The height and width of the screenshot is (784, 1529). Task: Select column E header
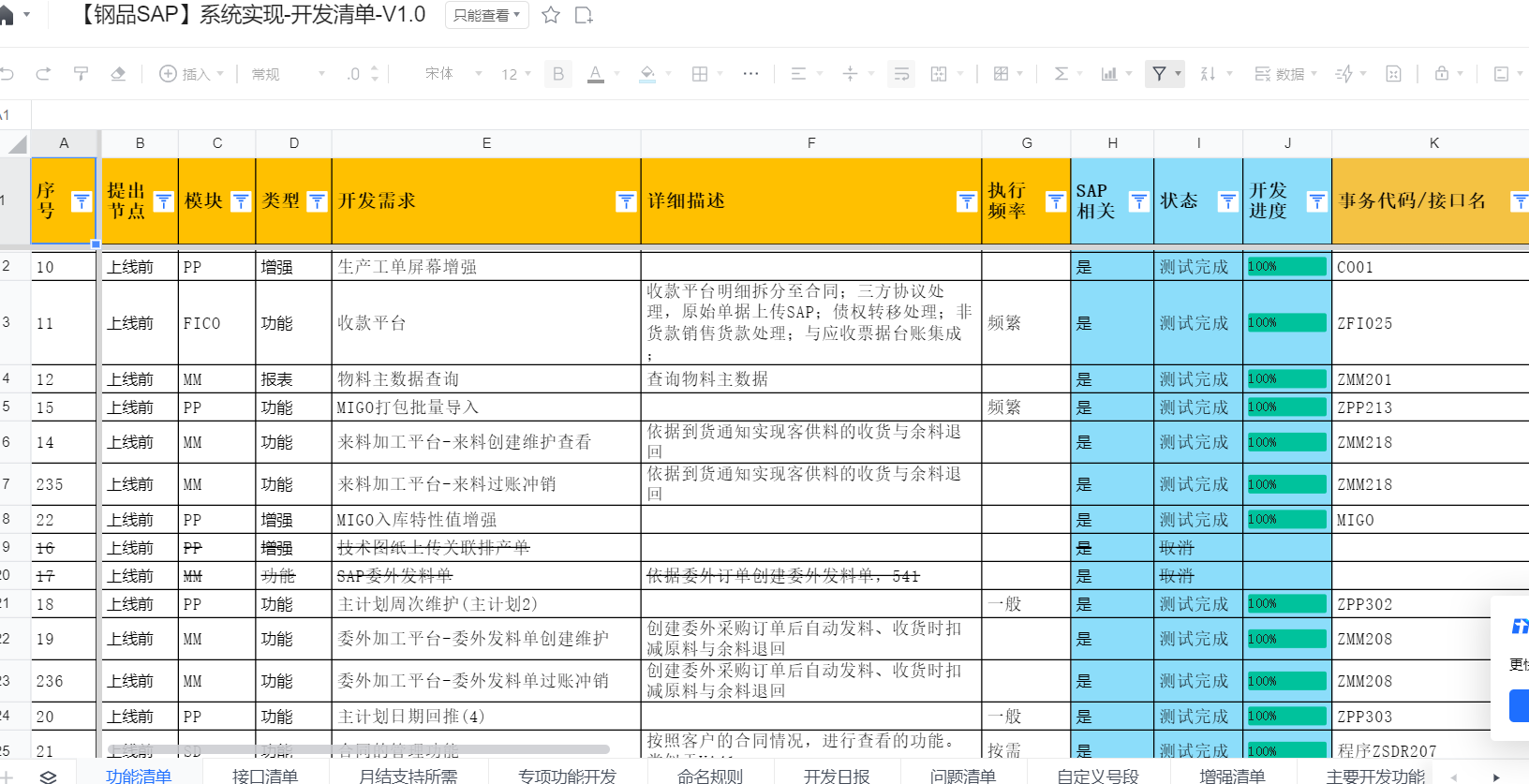(x=486, y=143)
